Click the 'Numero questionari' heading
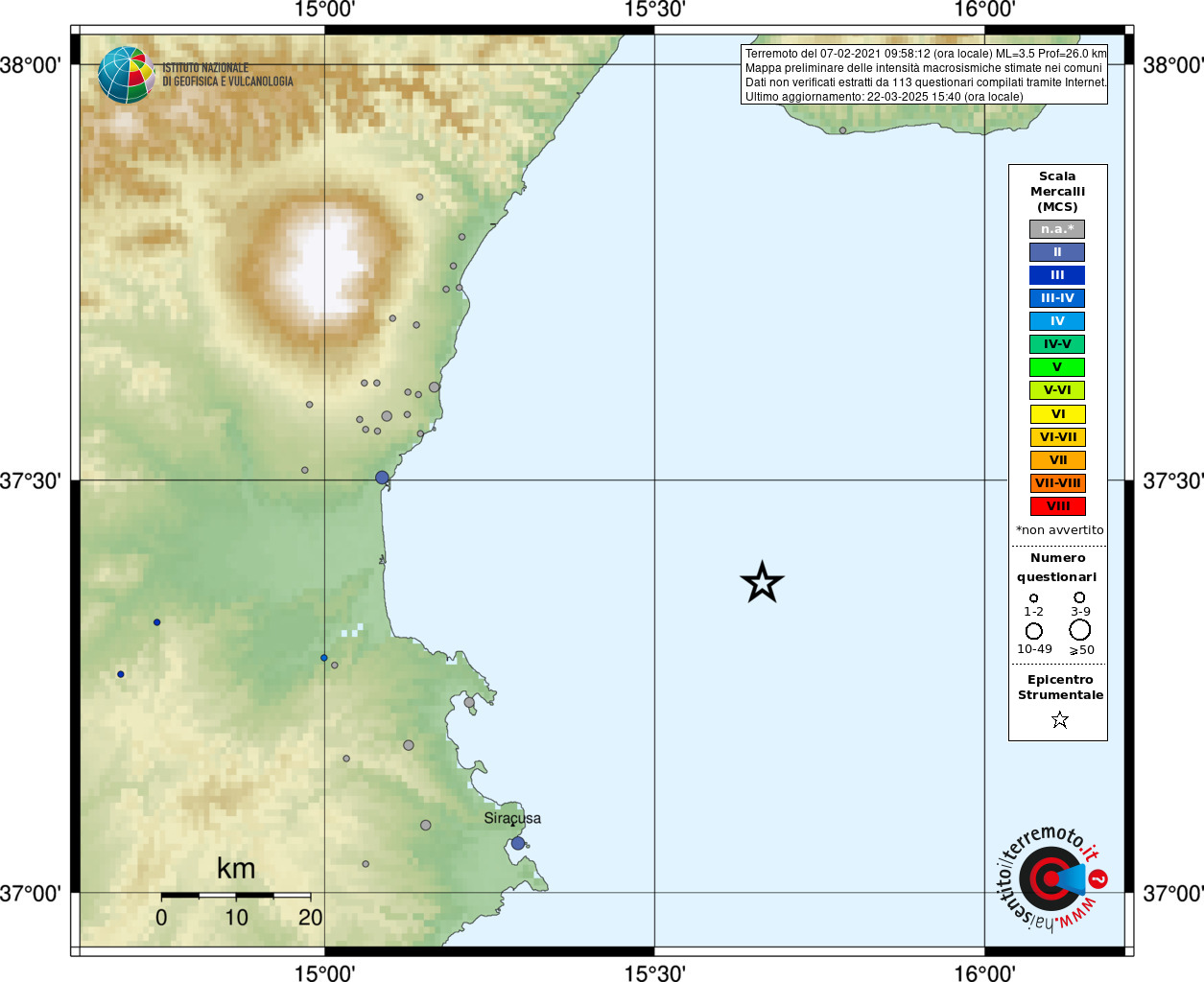 click(1057, 567)
